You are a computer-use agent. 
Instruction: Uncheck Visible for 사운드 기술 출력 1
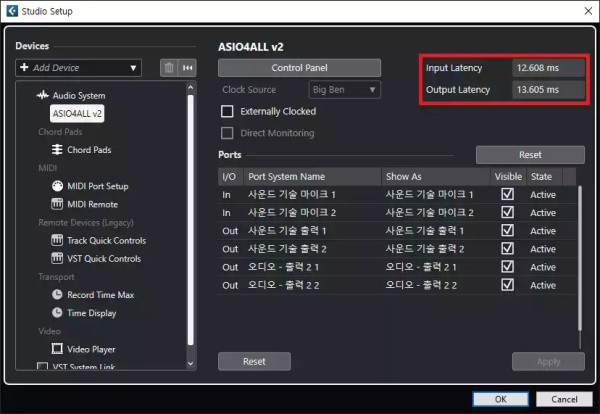point(507,230)
